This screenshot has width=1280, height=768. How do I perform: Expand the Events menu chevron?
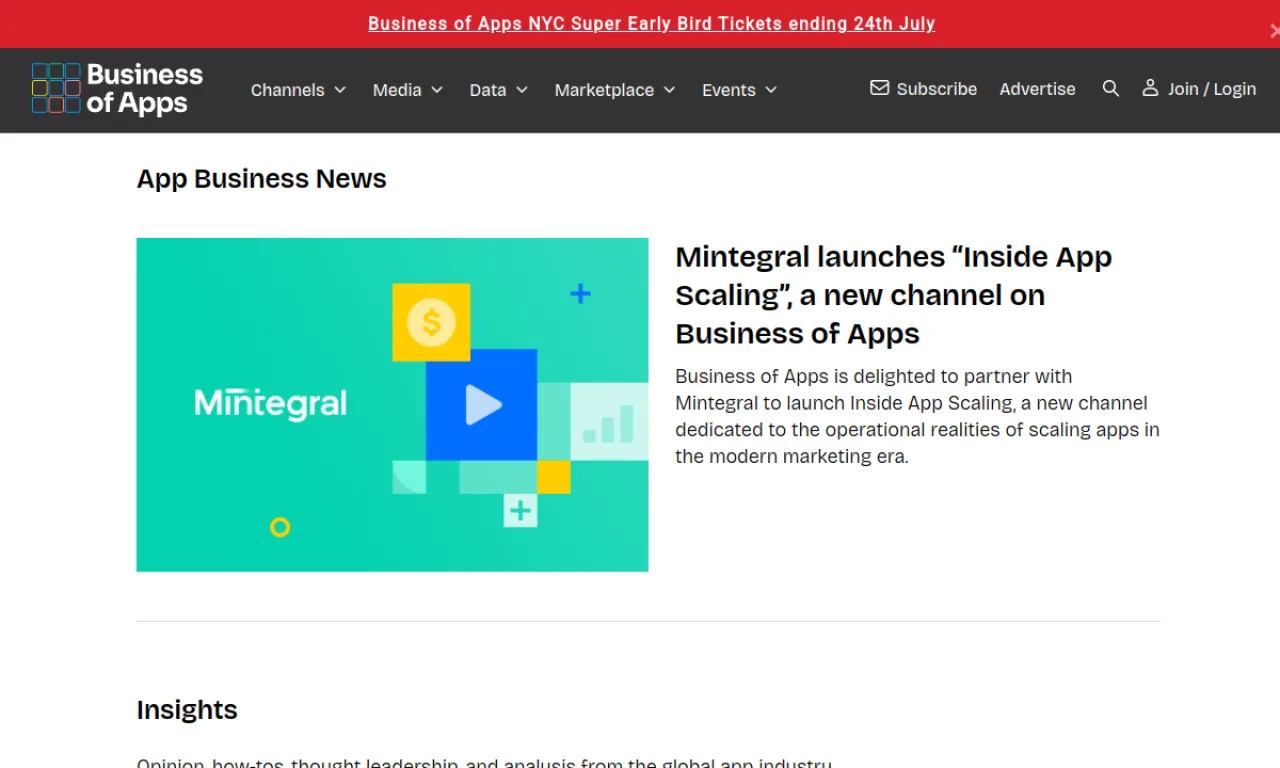click(x=771, y=90)
